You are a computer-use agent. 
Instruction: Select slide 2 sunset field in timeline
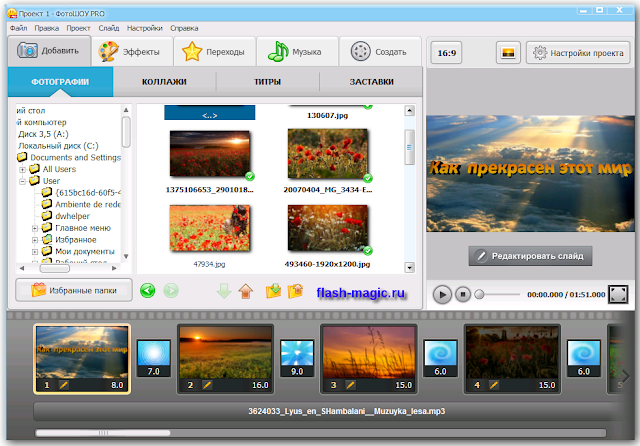225,359
